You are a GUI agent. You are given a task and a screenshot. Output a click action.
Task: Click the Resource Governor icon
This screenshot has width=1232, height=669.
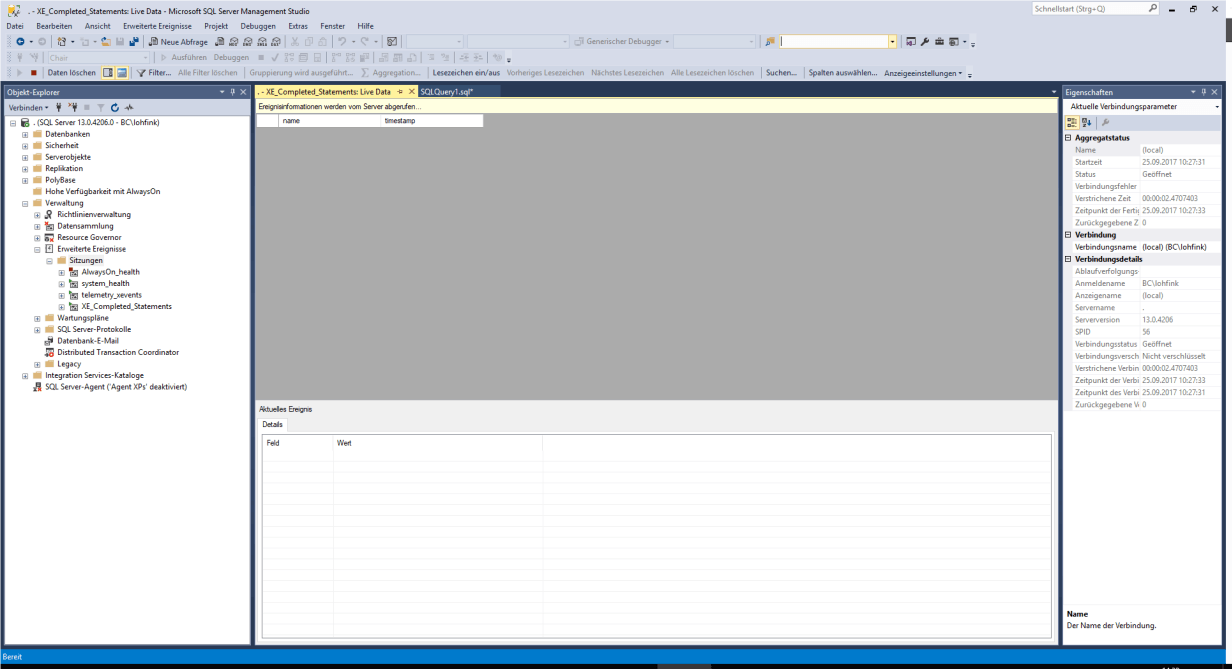tap(49, 237)
